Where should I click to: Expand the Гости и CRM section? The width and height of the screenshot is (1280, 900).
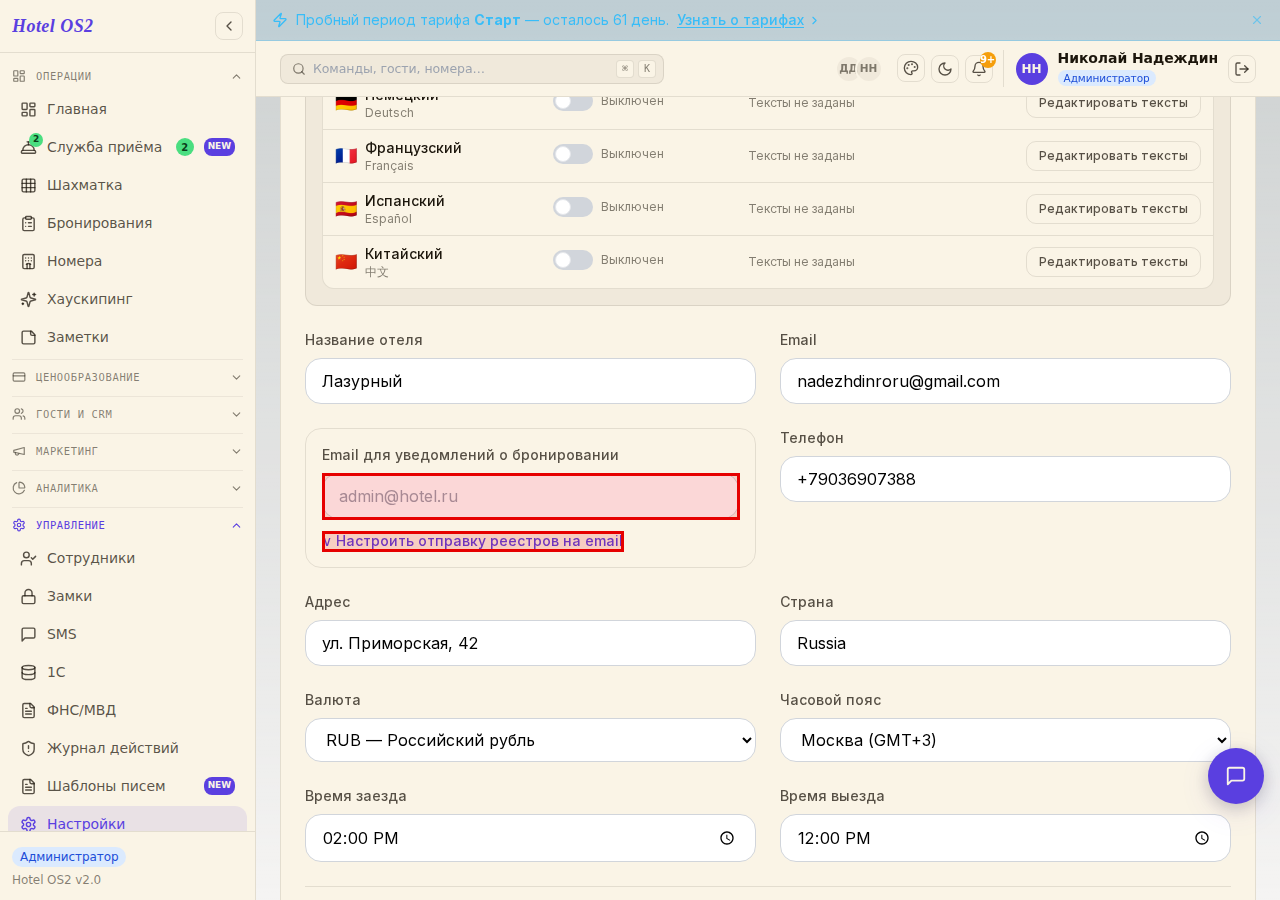127,414
